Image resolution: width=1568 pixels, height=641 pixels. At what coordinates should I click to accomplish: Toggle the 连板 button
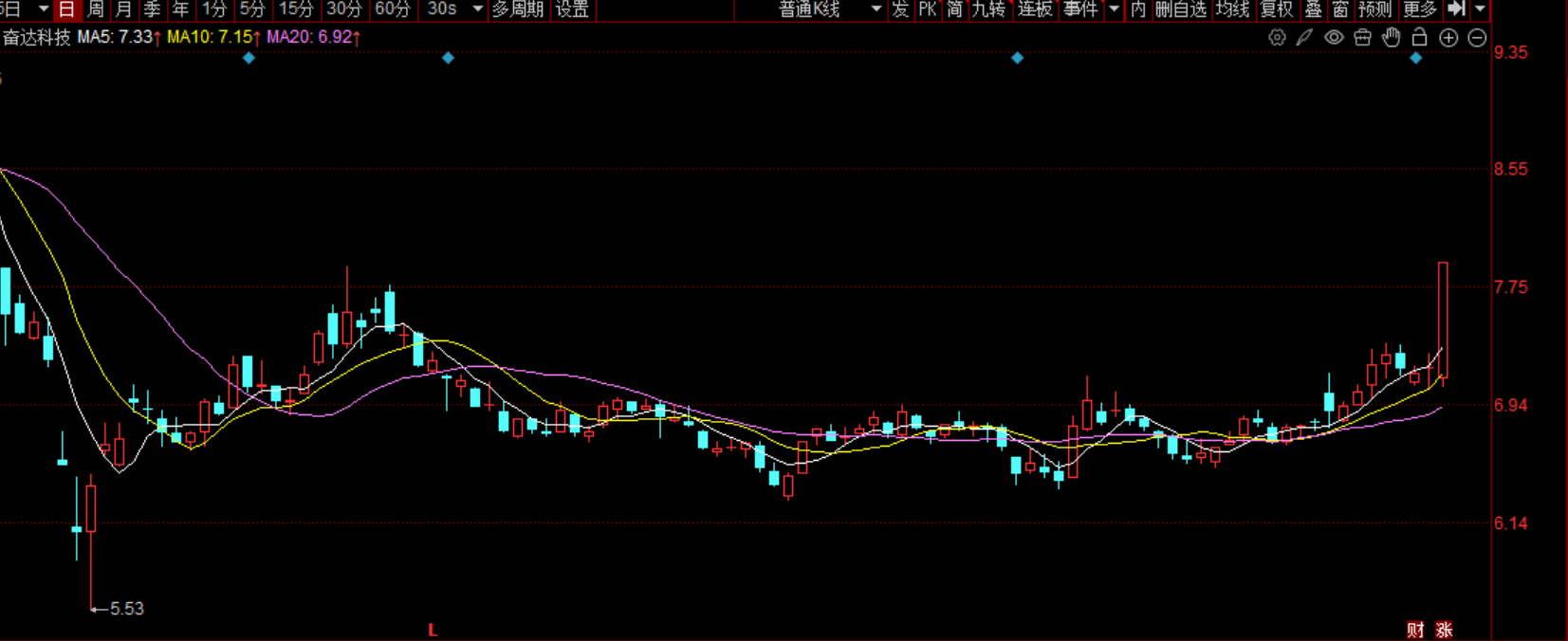coord(1035,9)
